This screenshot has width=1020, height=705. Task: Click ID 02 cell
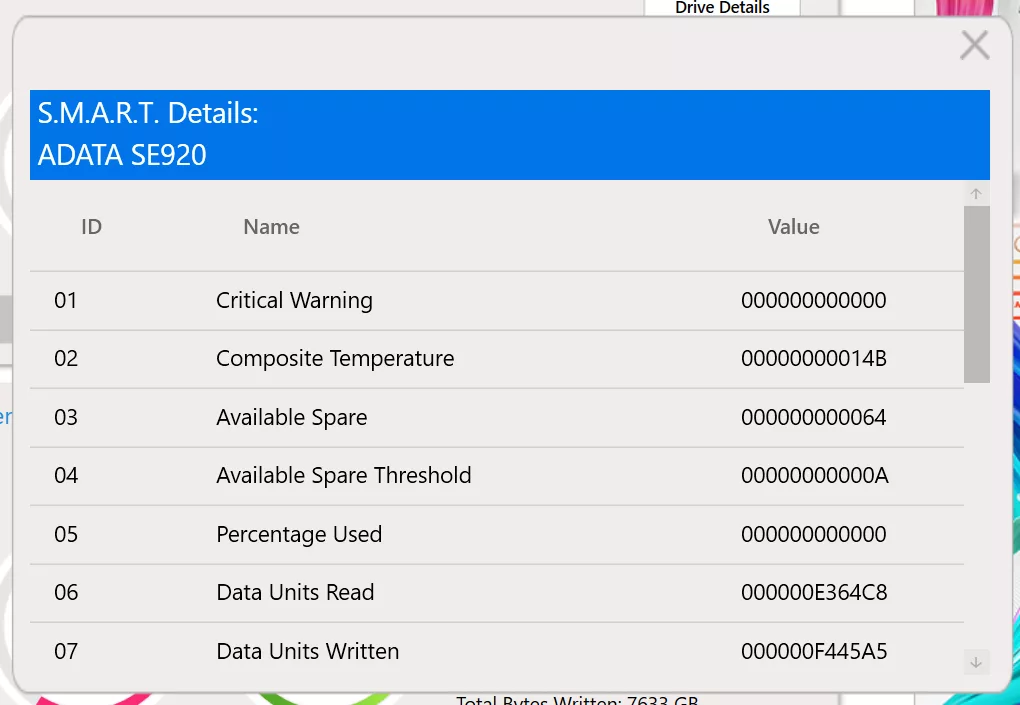coord(66,358)
